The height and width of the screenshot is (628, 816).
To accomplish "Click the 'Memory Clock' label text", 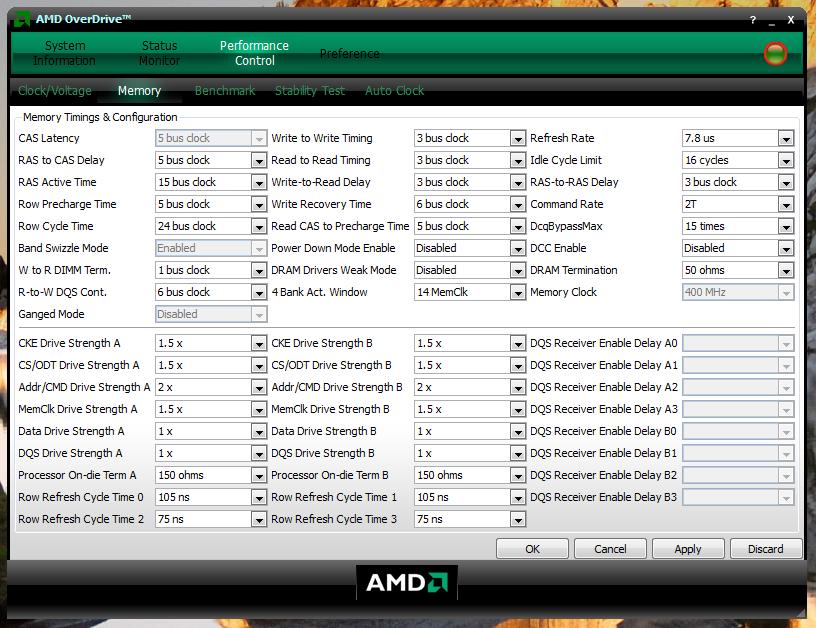I will point(563,292).
